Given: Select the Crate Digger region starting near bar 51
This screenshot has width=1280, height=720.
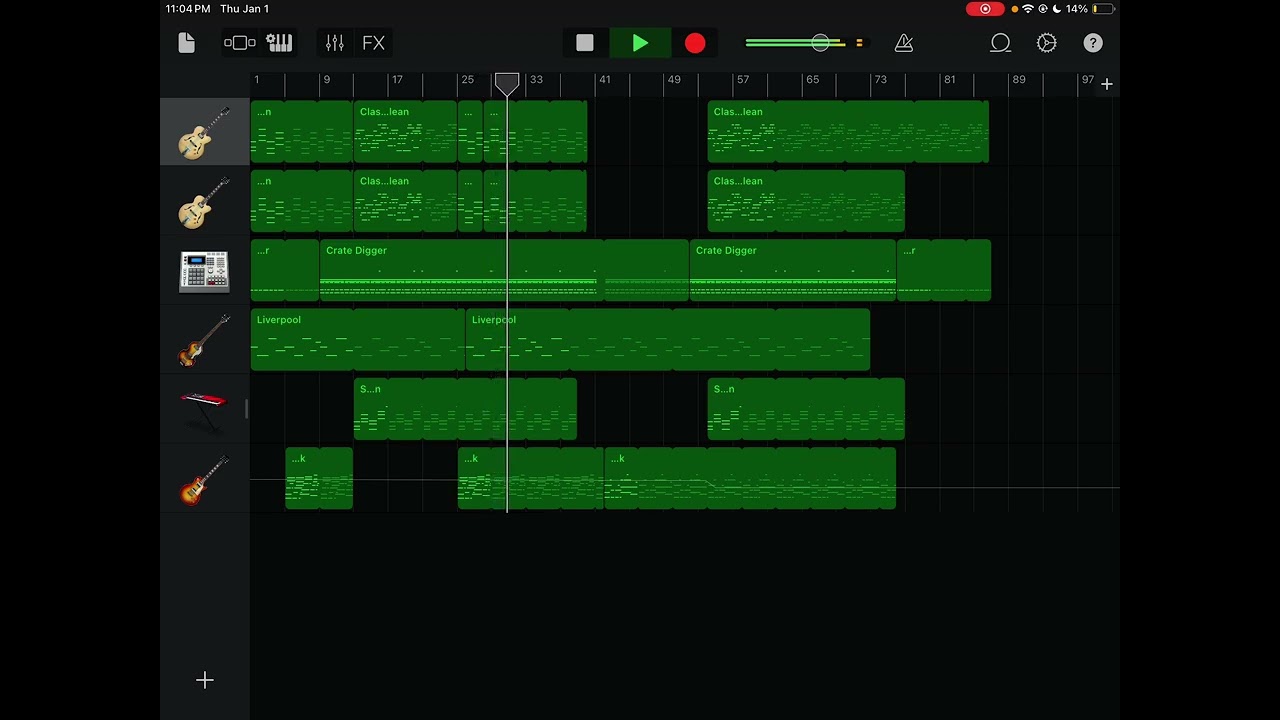Looking at the screenshot, I should [793, 270].
